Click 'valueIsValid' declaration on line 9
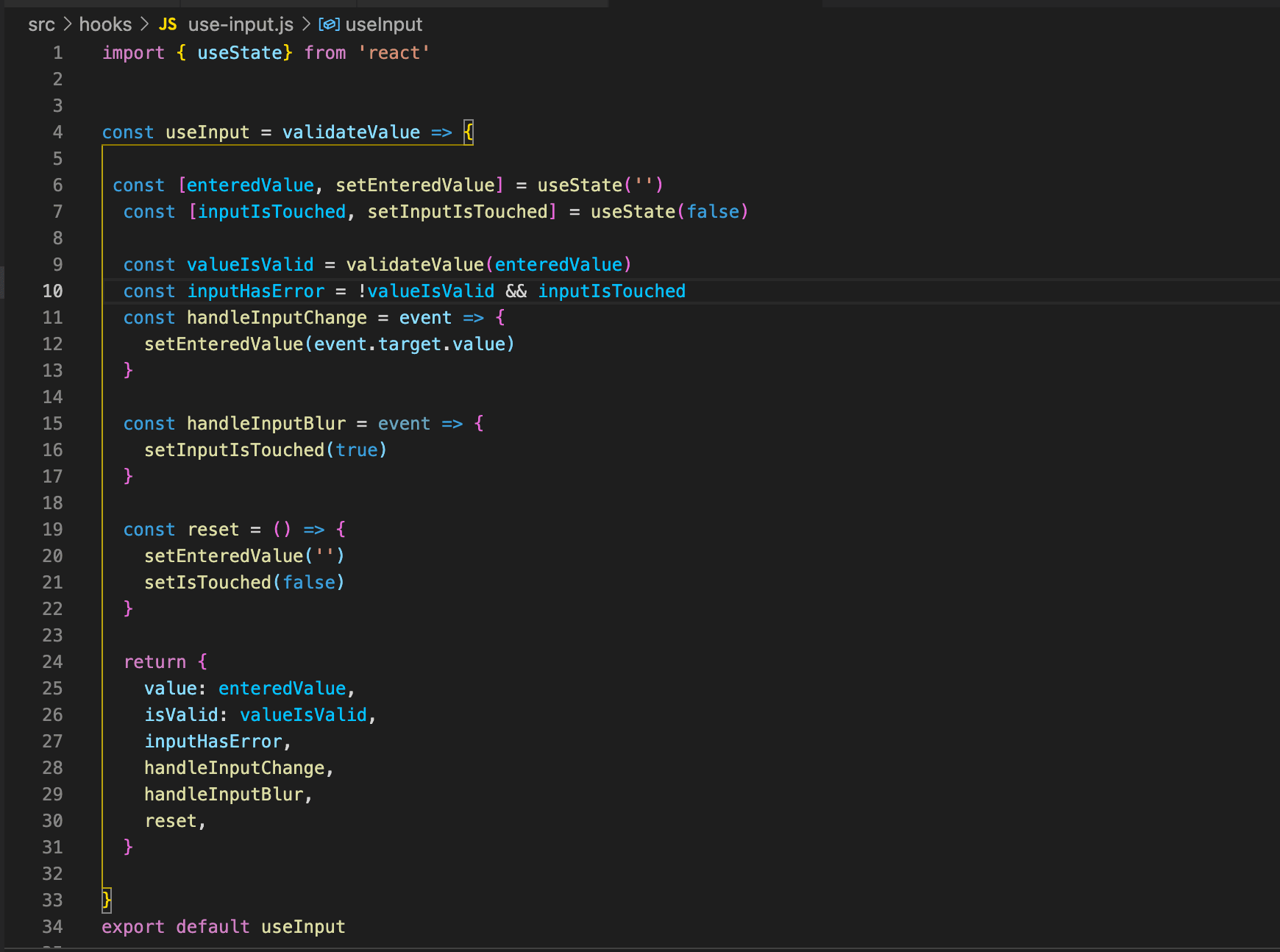This screenshot has height=952, width=1280. (250, 265)
